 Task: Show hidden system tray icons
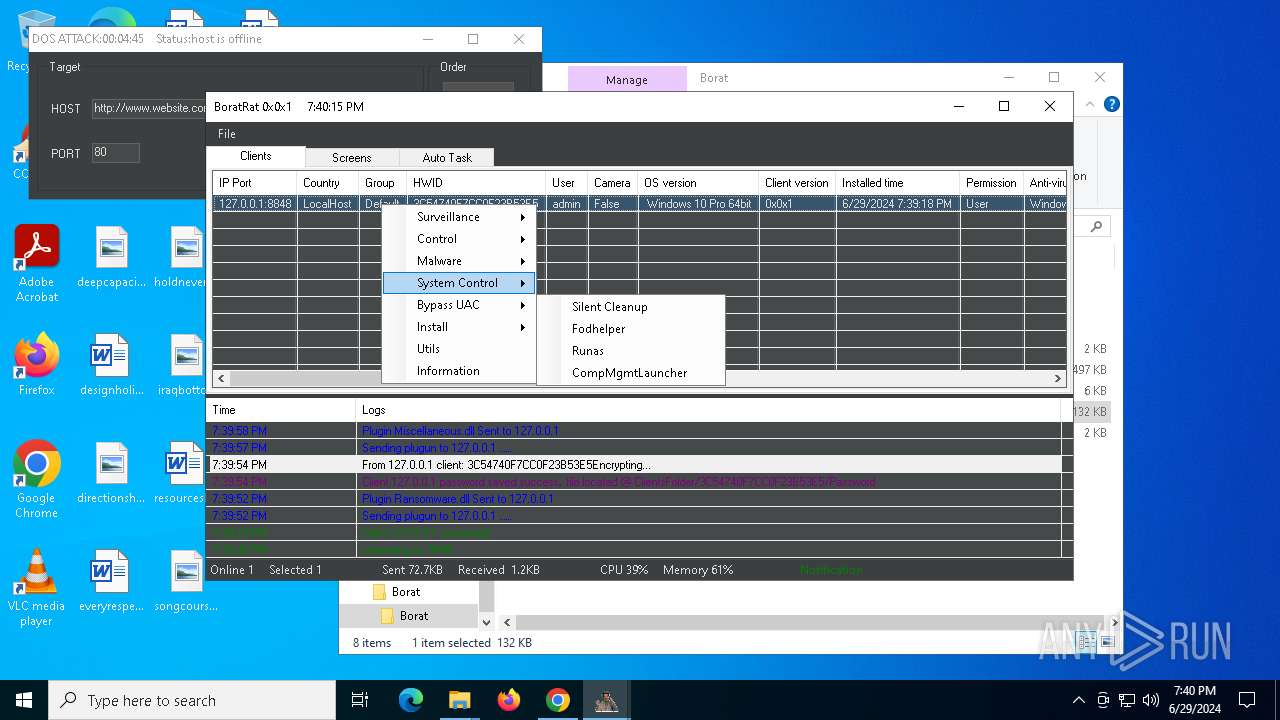pyautogui.click(x=1078, y=700)
